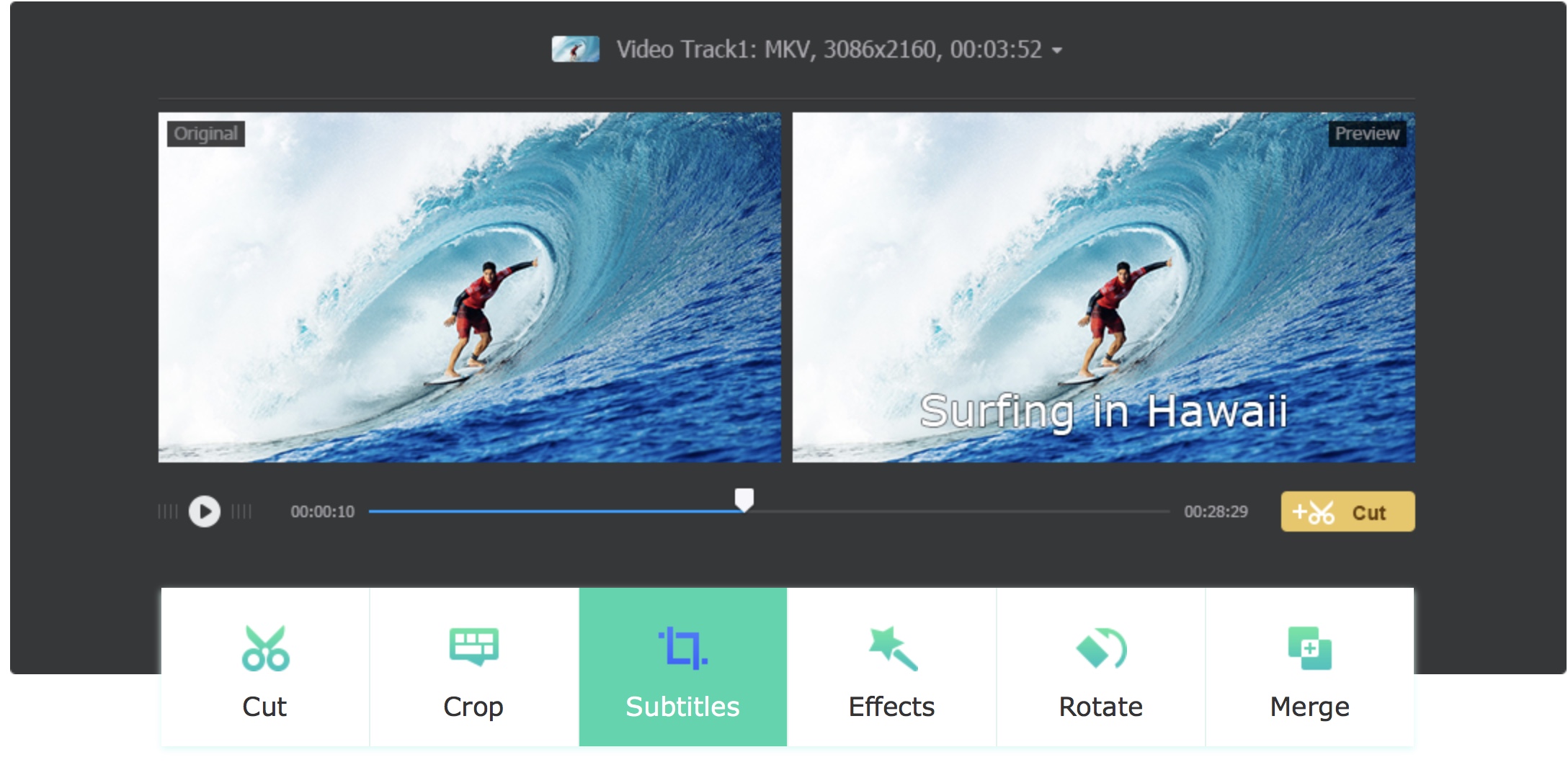Click the frame-step control right of play
Screen dimensions: 1568x765
pyautogui.click(x=240, y=512)
